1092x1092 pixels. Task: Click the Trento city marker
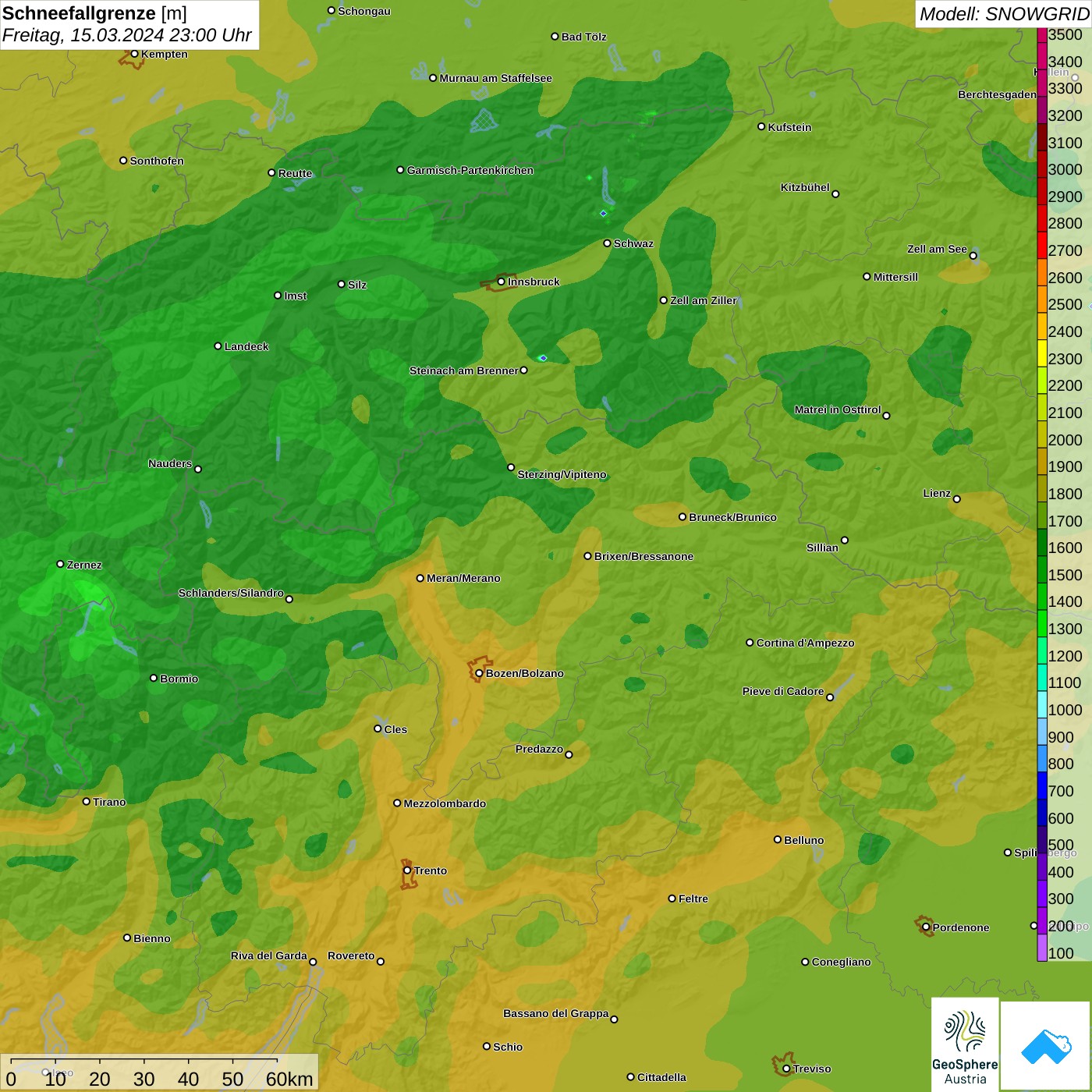[x=407, y=870]
